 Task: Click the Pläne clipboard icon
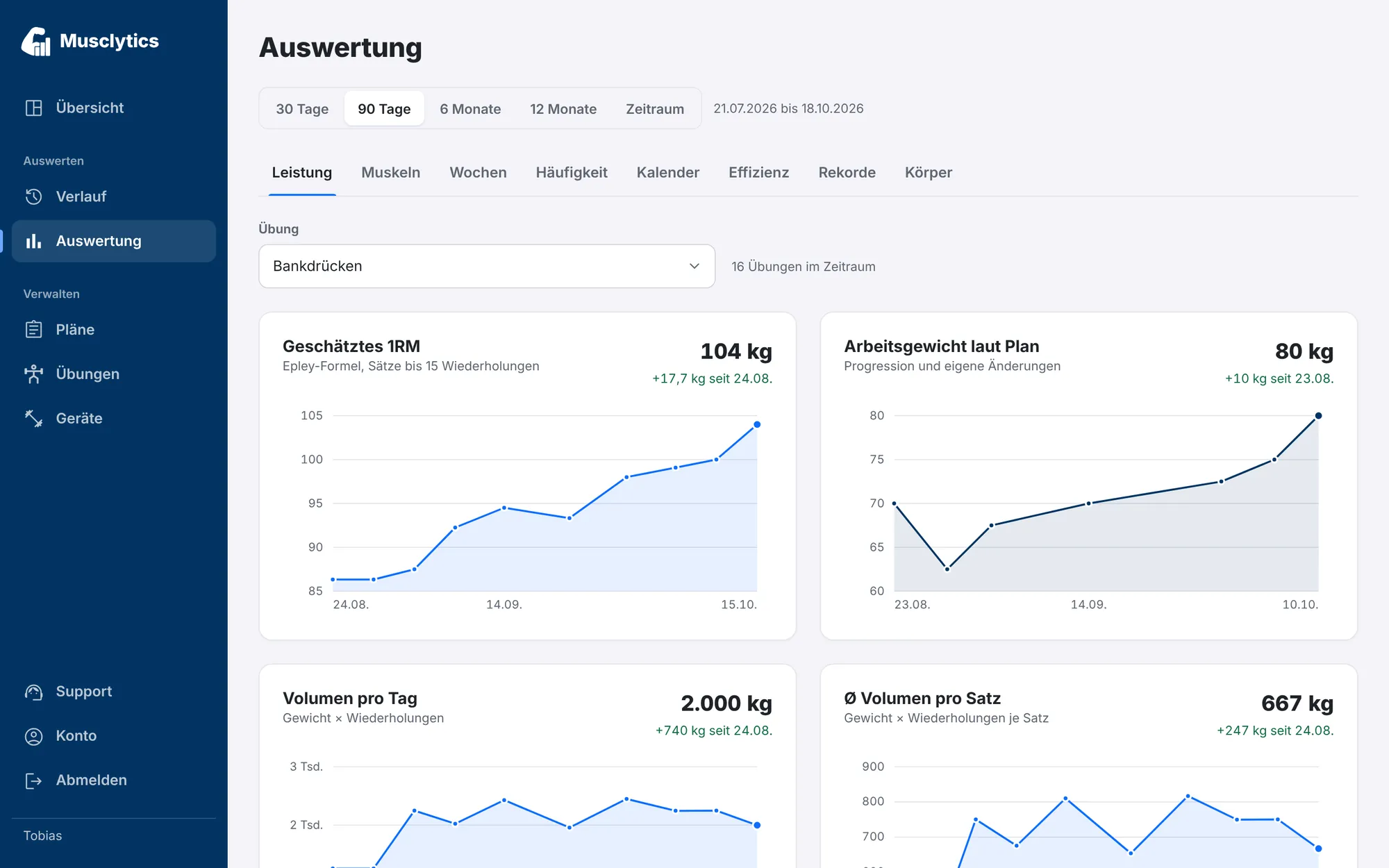[34, 329]
